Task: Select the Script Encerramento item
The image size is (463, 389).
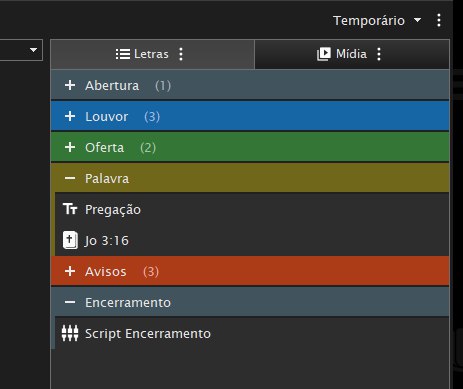Action: pyautogui.click(x=252, y=333)
